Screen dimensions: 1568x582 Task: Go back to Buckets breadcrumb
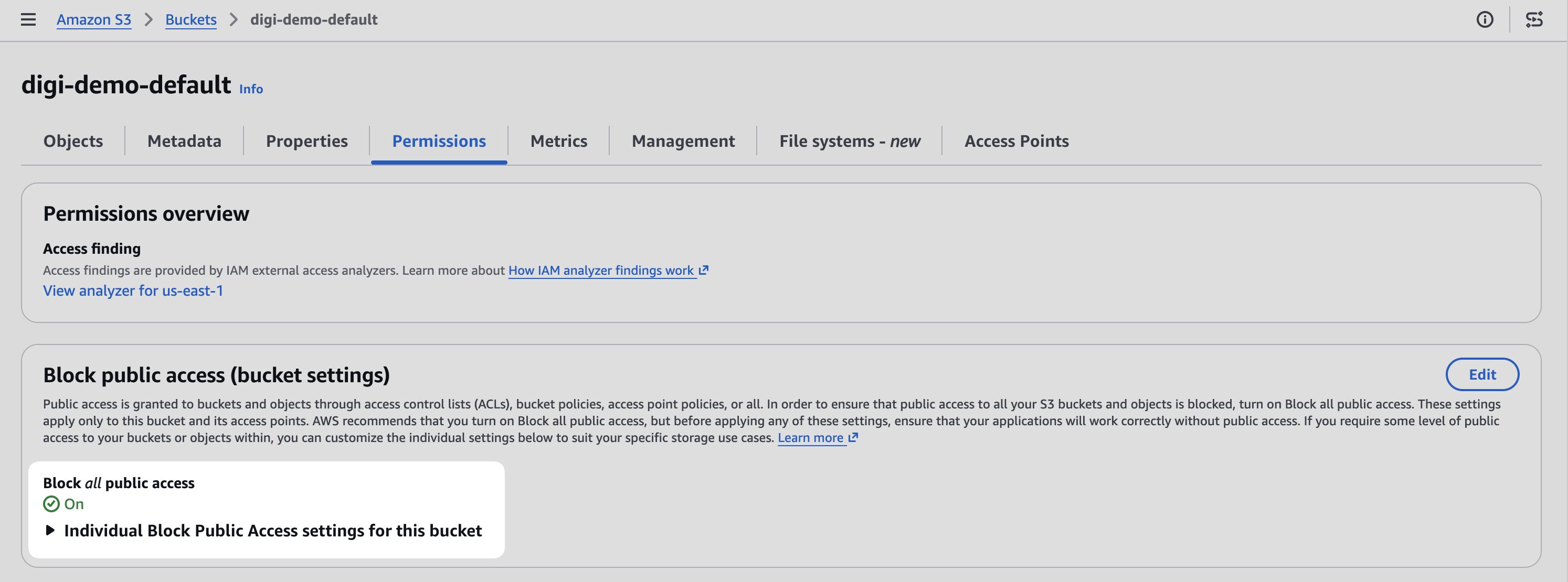tap(191, 19)
